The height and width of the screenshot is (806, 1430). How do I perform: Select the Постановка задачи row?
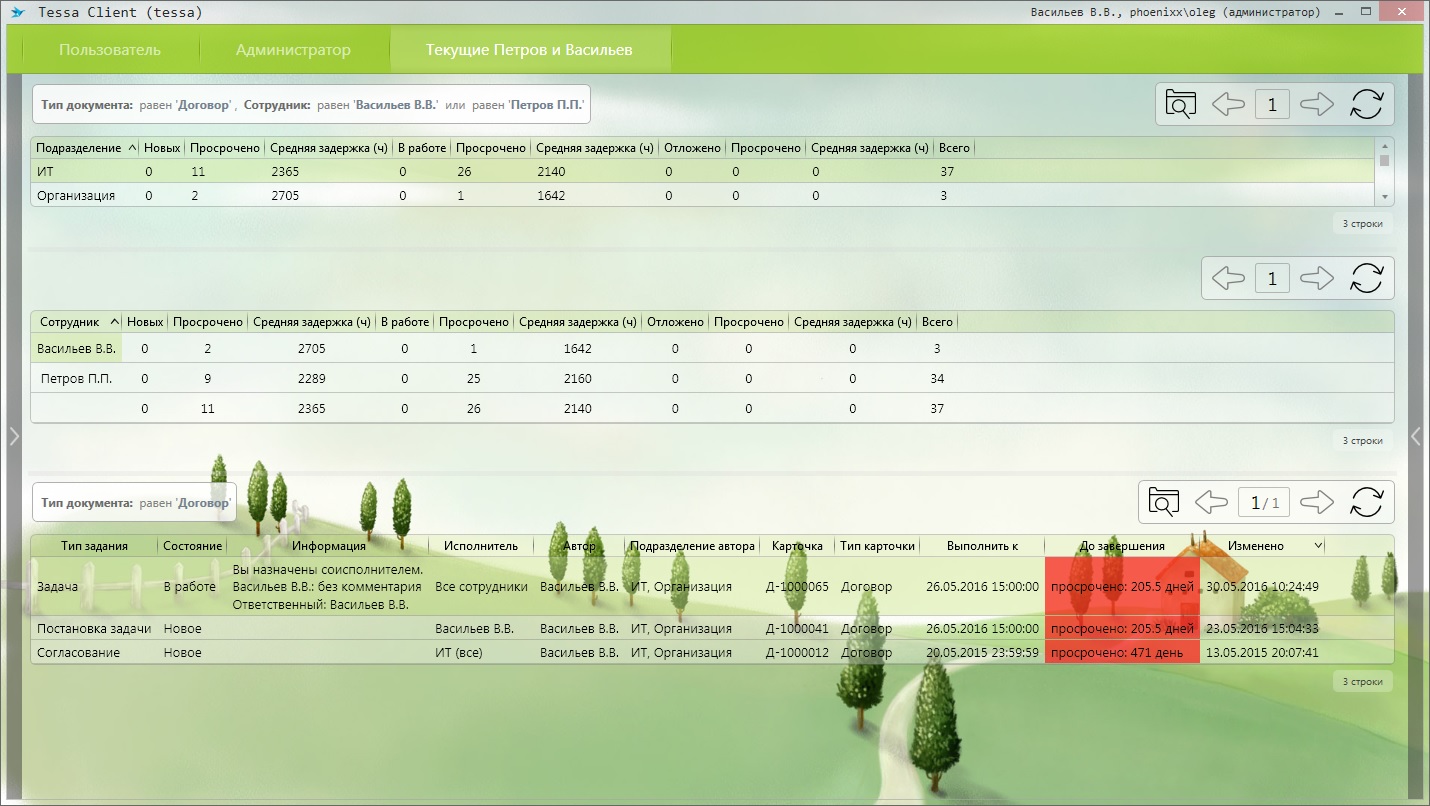click(x=712, y=629)
